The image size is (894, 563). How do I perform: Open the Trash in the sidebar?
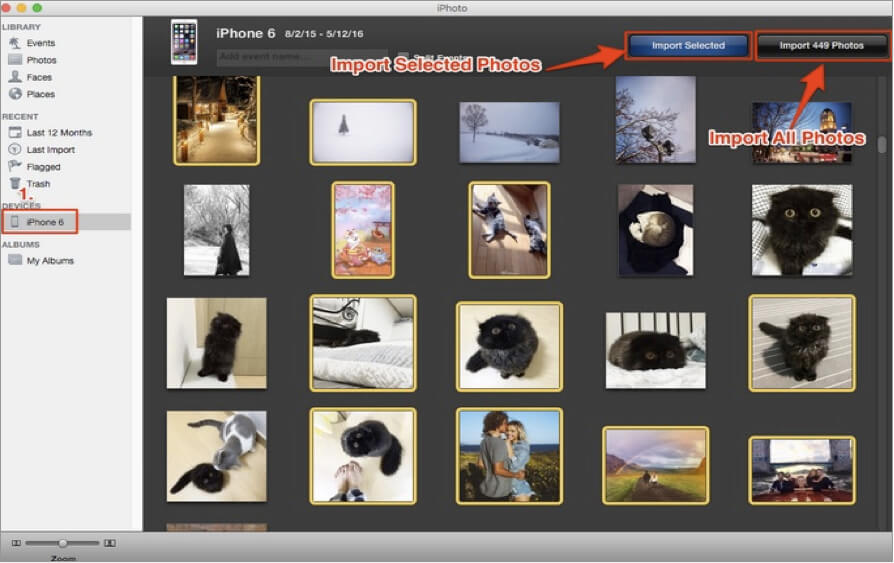coord(38,184)
